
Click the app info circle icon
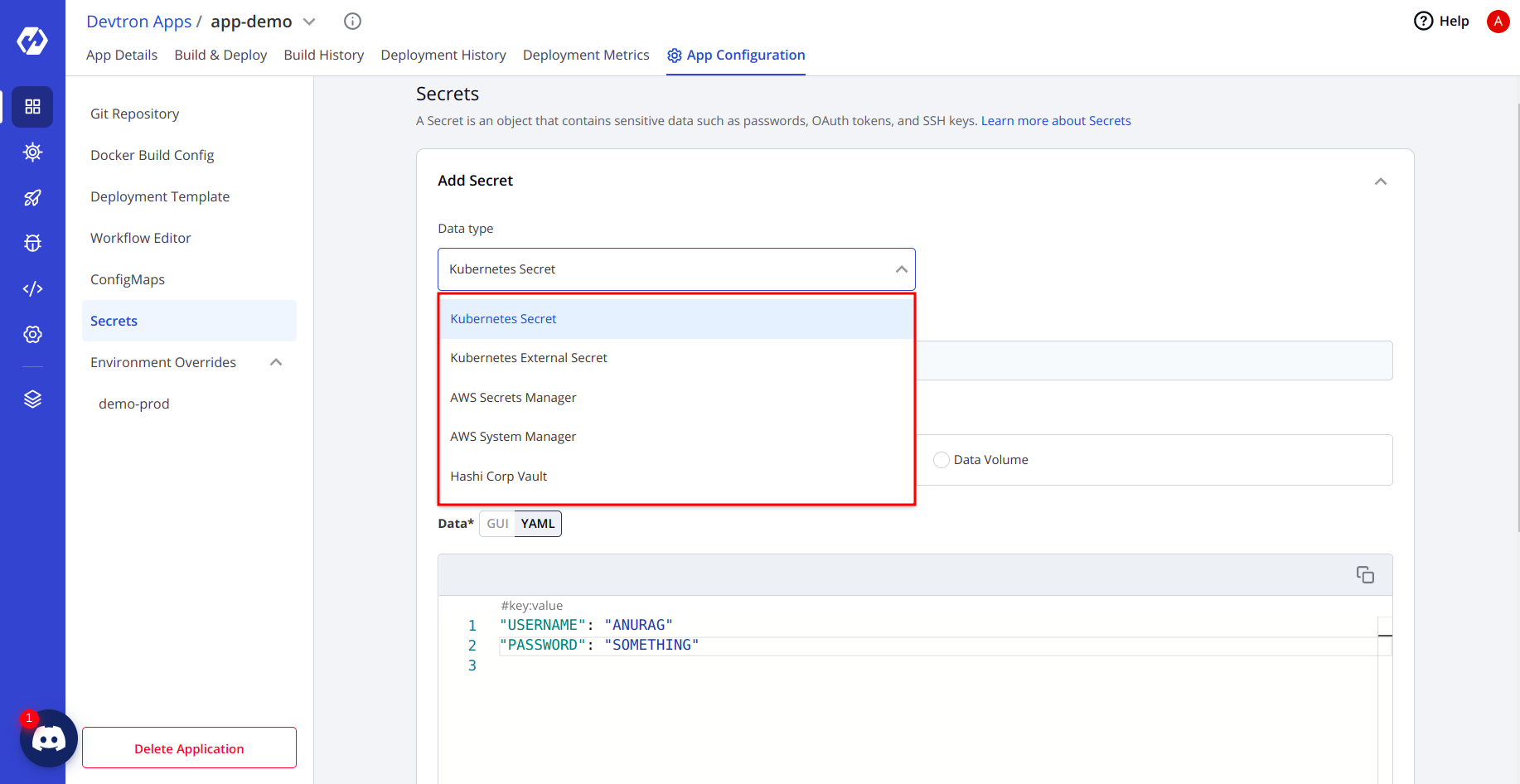(x=352, y=22)
